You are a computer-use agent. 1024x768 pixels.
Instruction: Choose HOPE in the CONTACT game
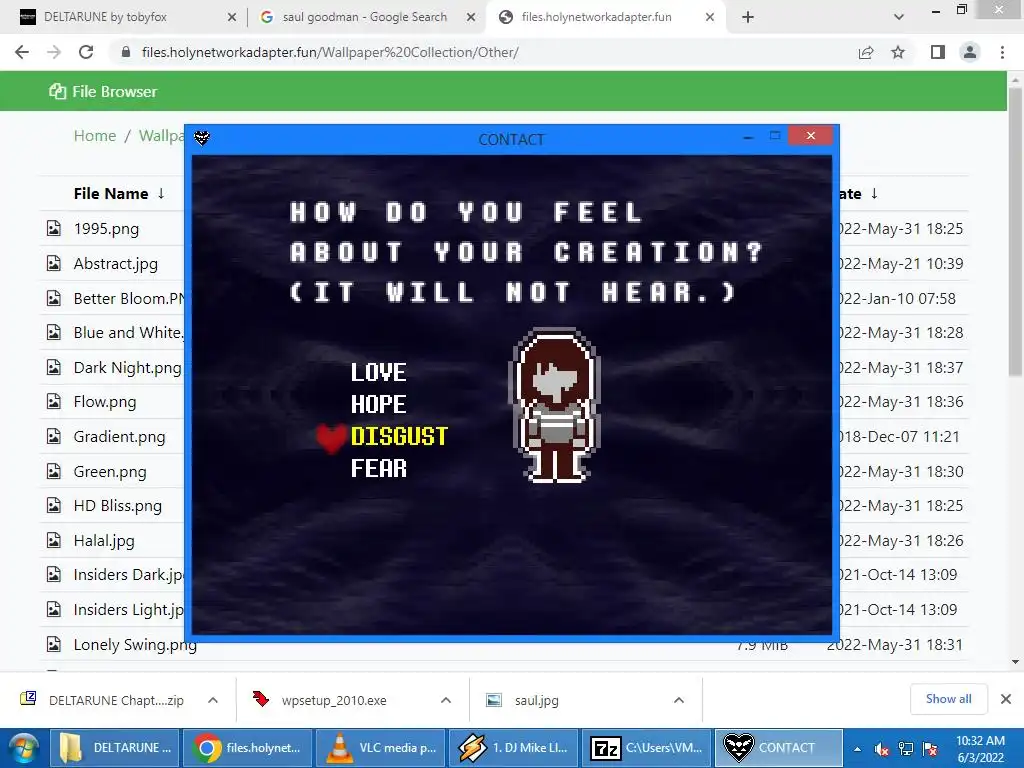coord(379,404)
